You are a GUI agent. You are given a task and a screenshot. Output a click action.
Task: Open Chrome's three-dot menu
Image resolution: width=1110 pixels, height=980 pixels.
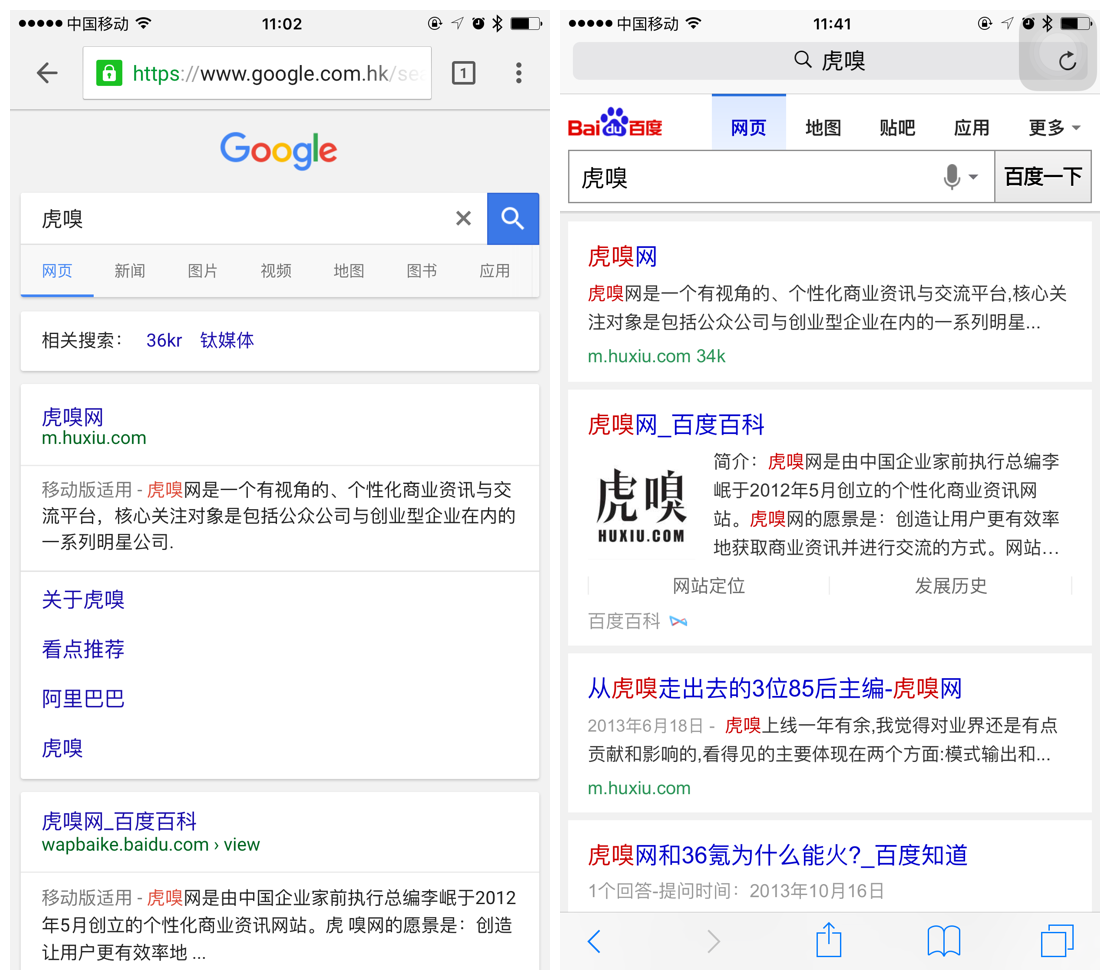point(518,73)
